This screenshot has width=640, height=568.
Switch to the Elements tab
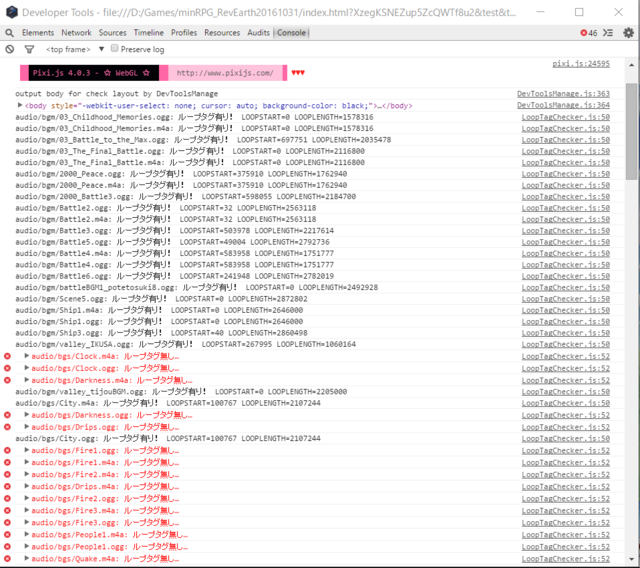[38, 33]
